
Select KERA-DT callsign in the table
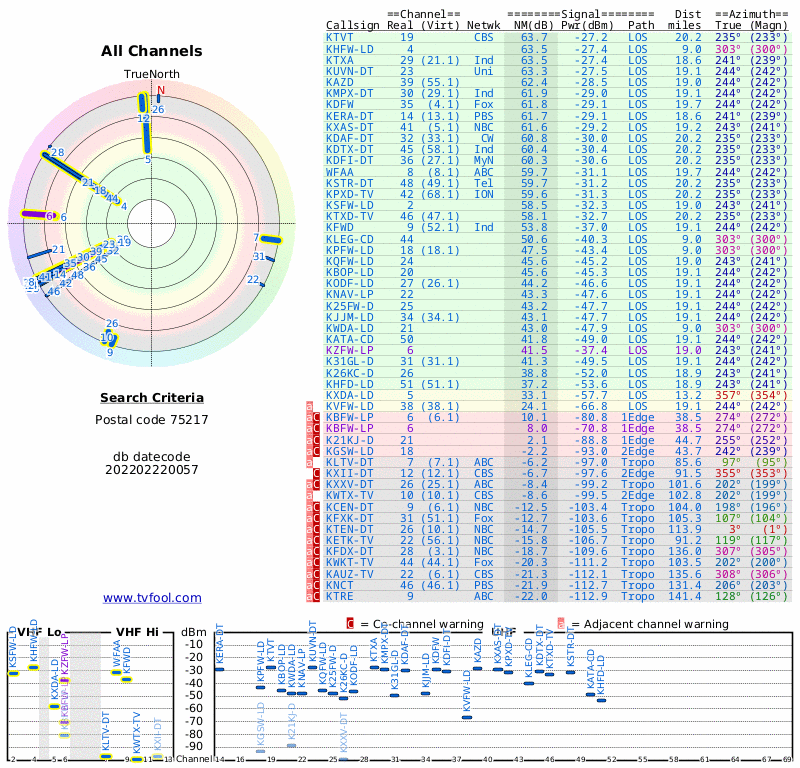click(x=349, y=116)
